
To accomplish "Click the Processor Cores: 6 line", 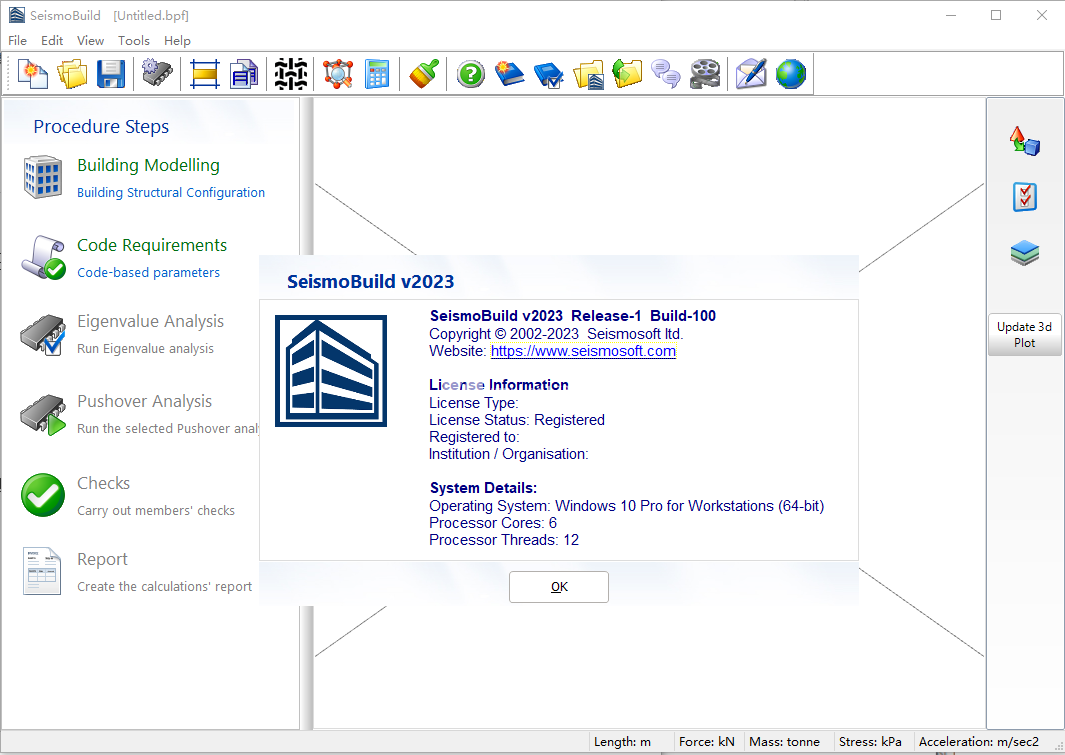I will (x=493, y=523).
